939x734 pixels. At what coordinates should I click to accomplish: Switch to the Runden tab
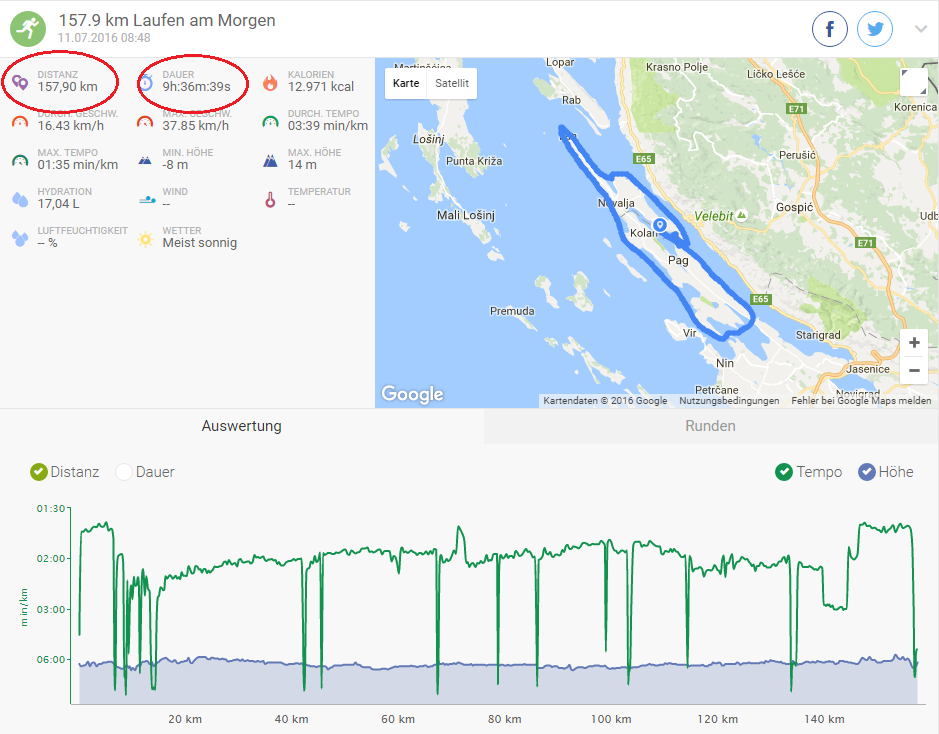point(710,425)
